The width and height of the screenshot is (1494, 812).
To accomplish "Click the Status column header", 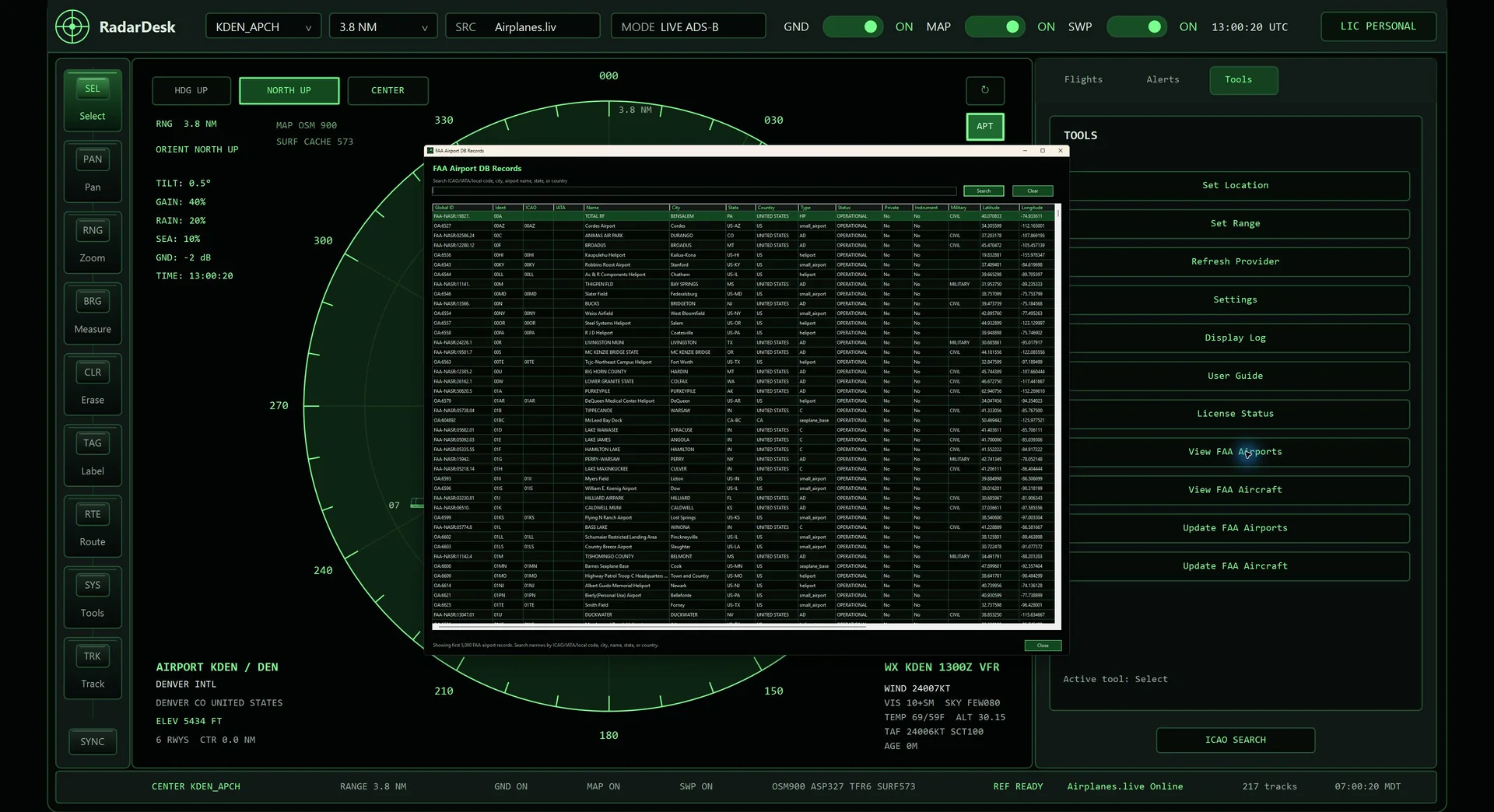I will 858,208.
